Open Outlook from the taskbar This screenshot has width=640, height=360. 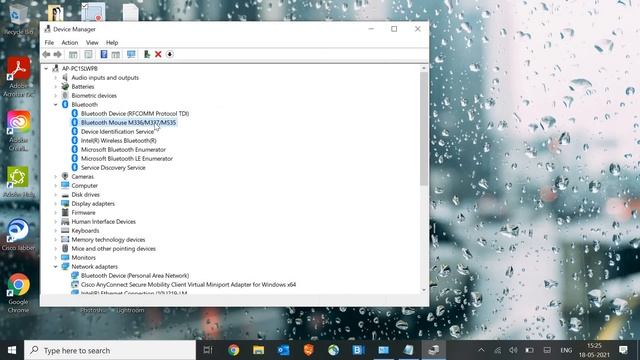coord(283,350)
